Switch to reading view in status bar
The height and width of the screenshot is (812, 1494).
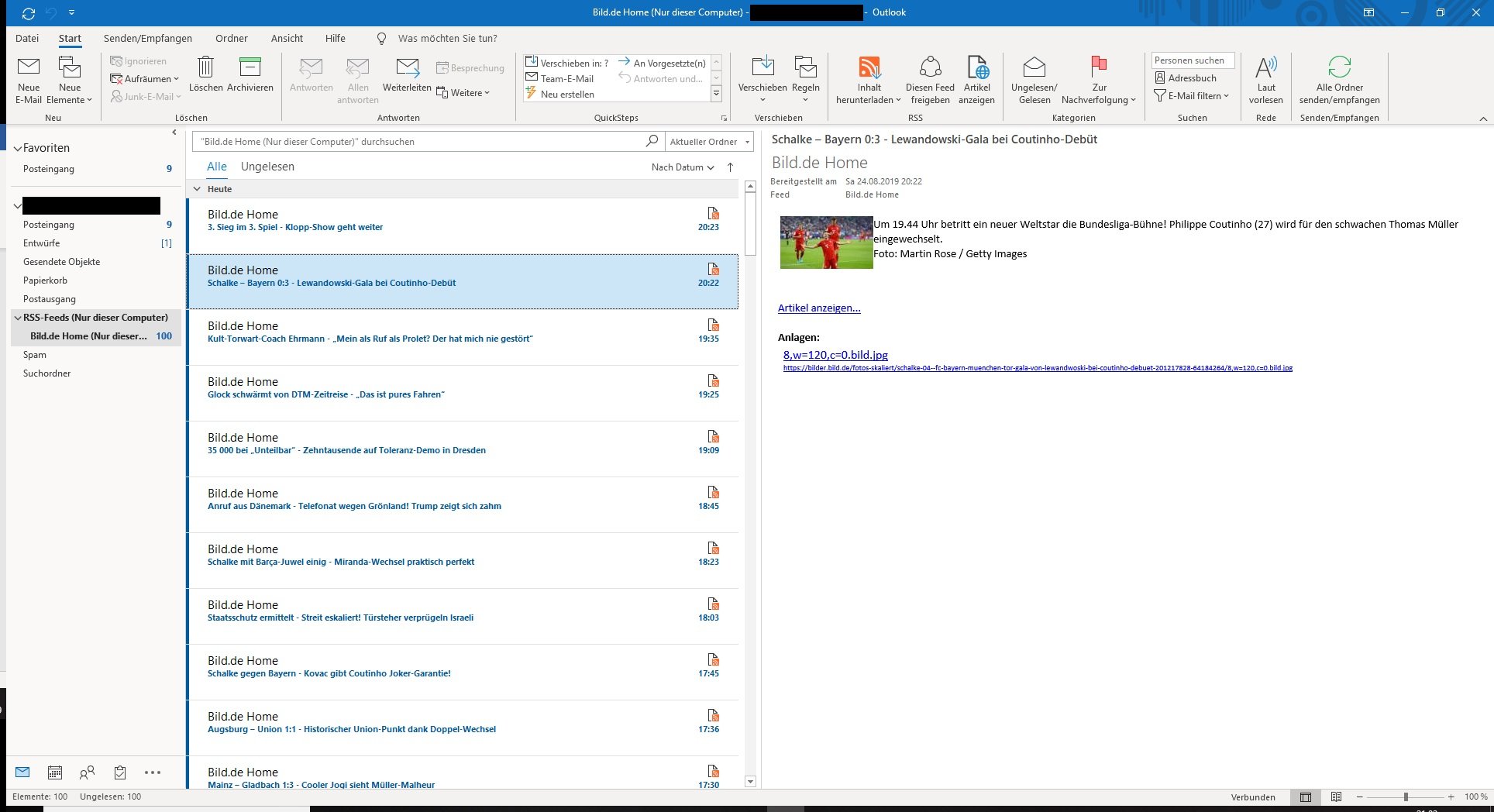[1336, 797]
